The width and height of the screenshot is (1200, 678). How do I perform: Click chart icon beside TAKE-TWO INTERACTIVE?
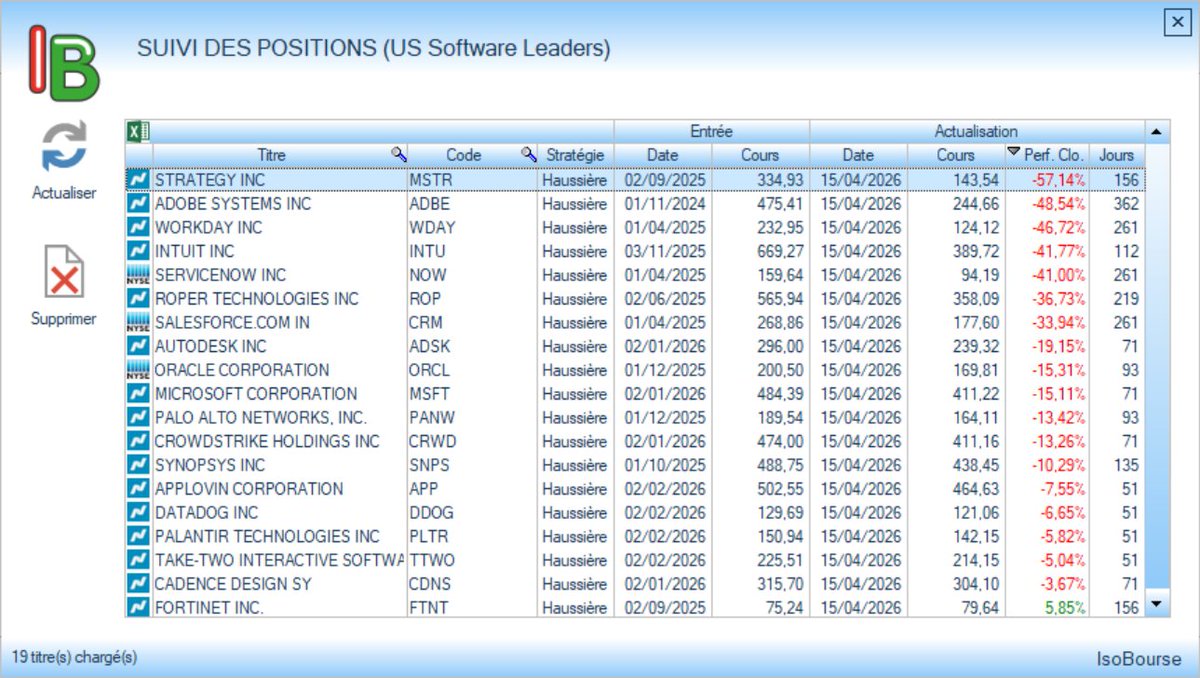(138, 560)
